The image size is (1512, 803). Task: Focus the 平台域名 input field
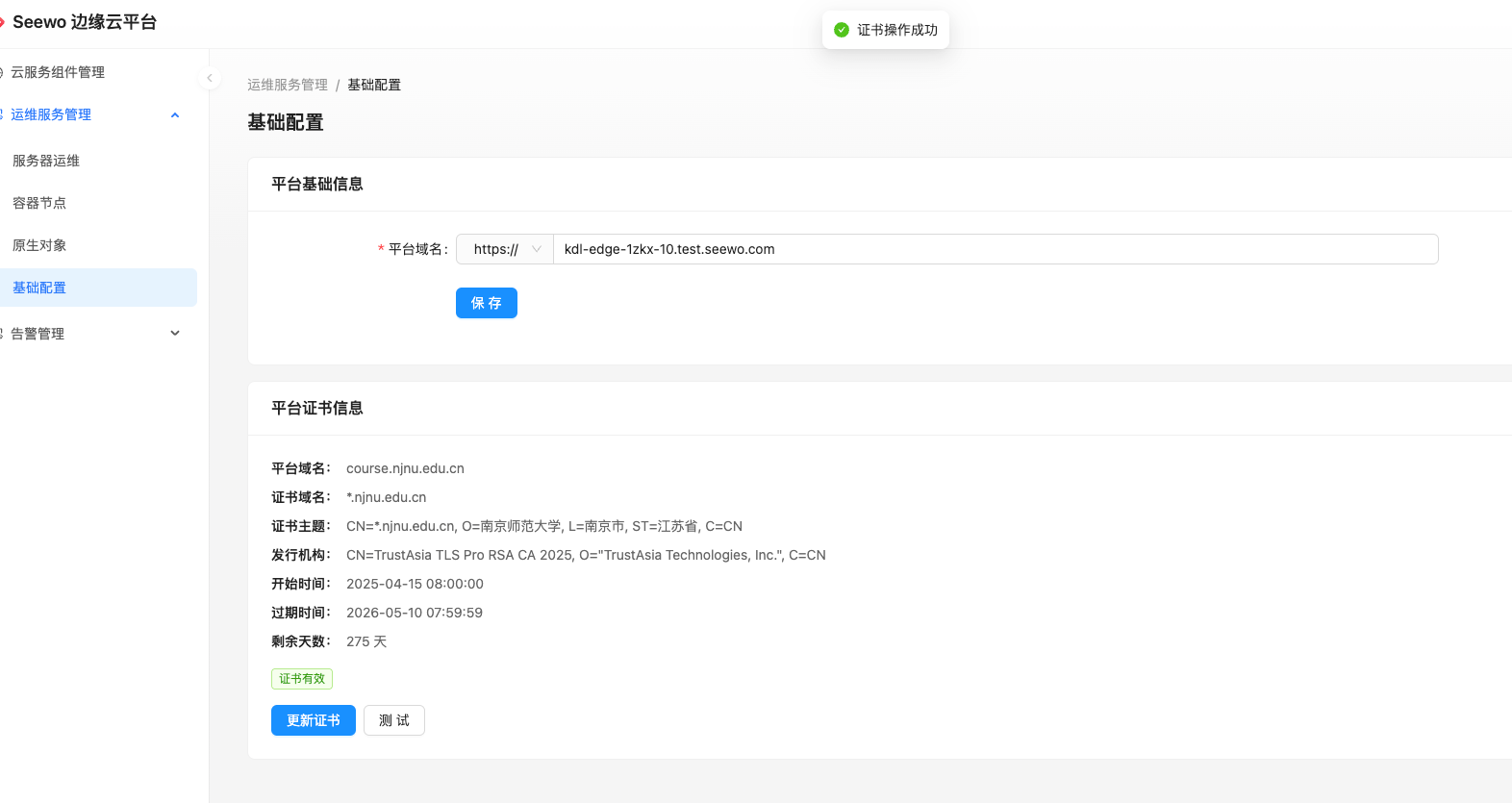[995, 249]
